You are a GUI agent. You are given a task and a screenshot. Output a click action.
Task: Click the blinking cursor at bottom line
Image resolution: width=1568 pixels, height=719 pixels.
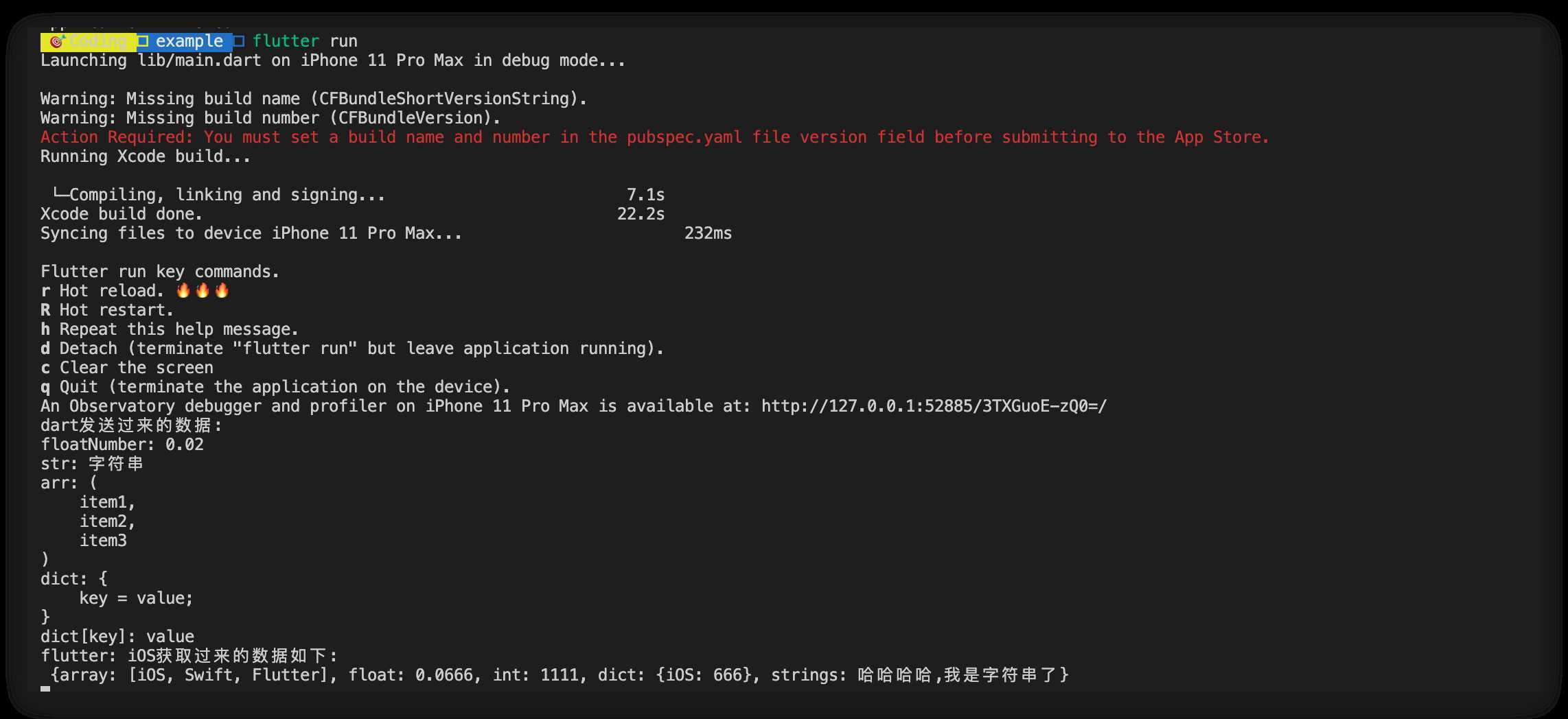click(45, 688)
